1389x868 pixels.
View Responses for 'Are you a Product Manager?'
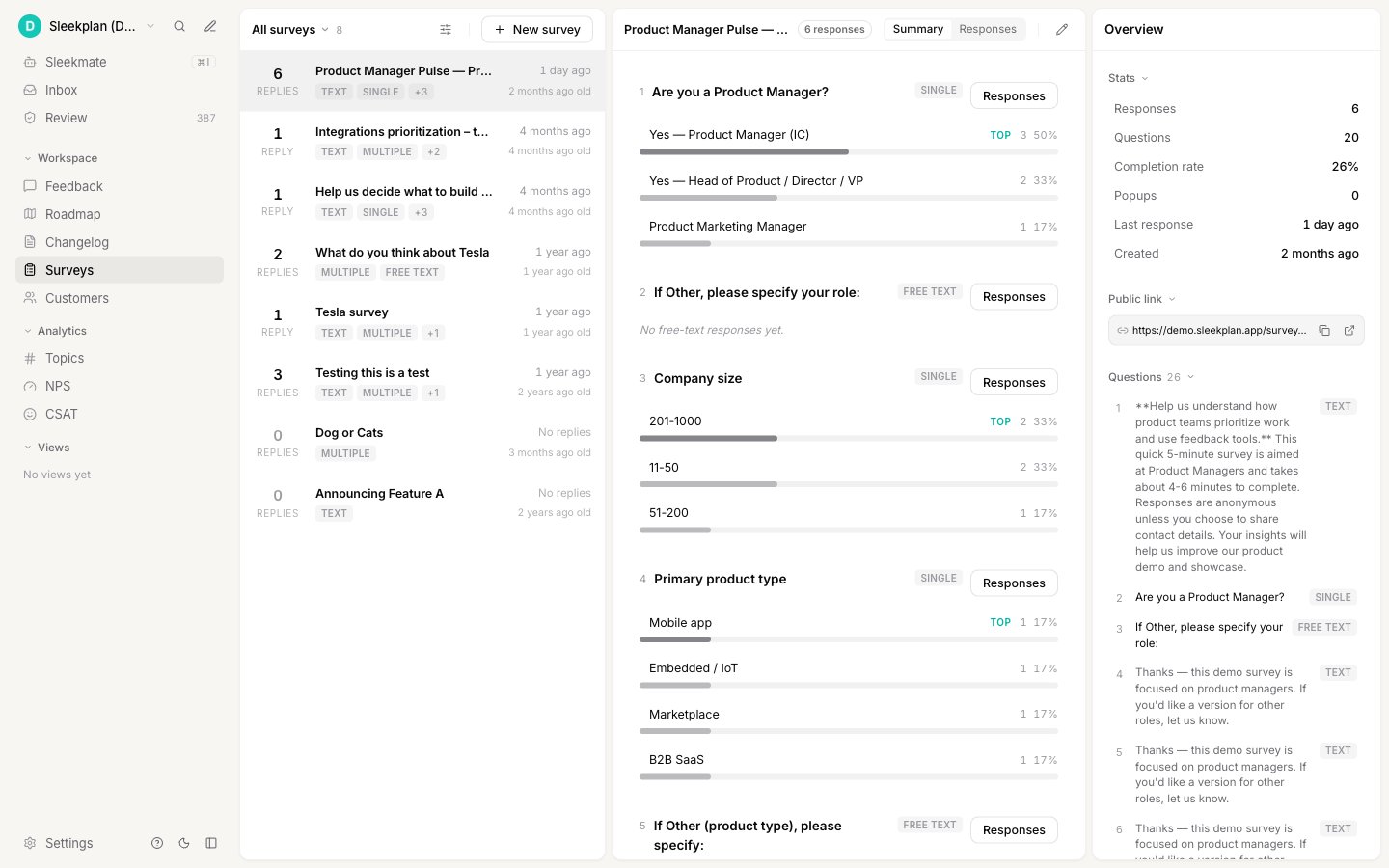[x=1014, y=95]
